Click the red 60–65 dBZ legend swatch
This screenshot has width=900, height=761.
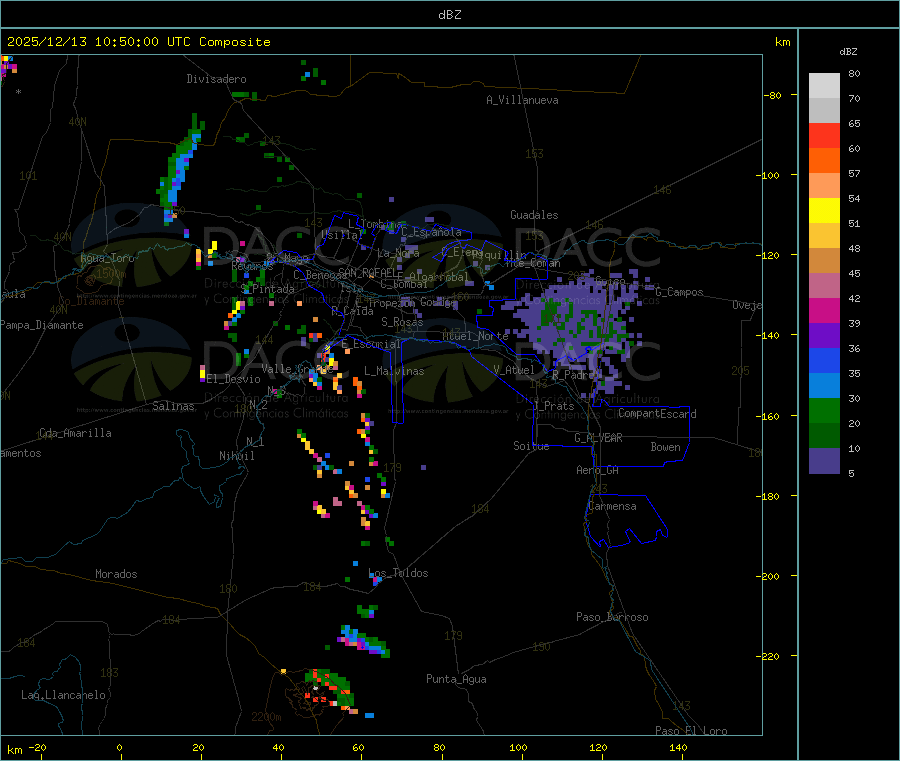click(x=824, y=135)
